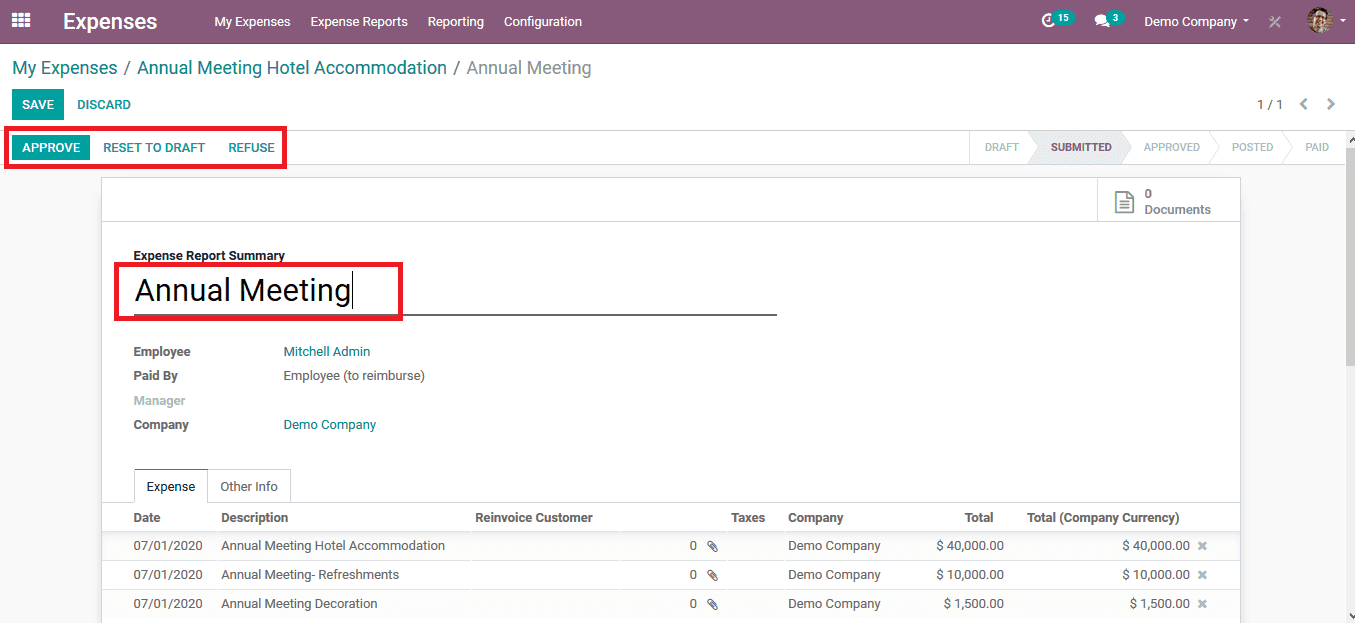Viewport: 1355px width, 623px height.
Task: Click attachment paperclip for Decoration row
Action: click(712, 604)
